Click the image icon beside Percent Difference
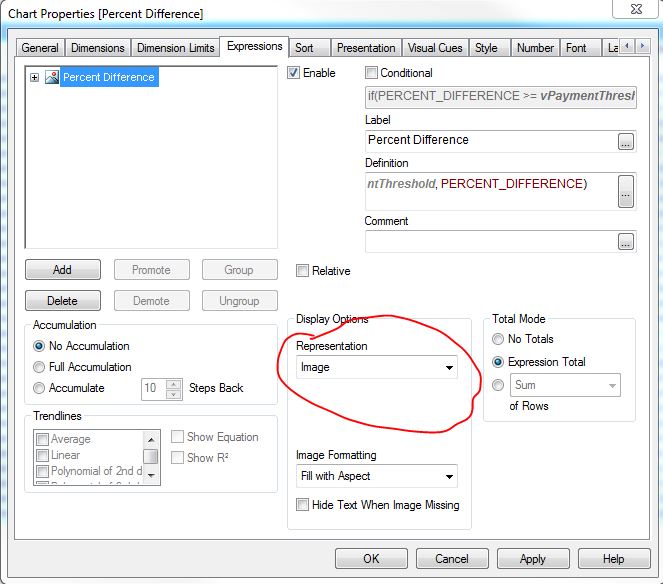Viewport: 663px width, 584px height. (52, 77)
